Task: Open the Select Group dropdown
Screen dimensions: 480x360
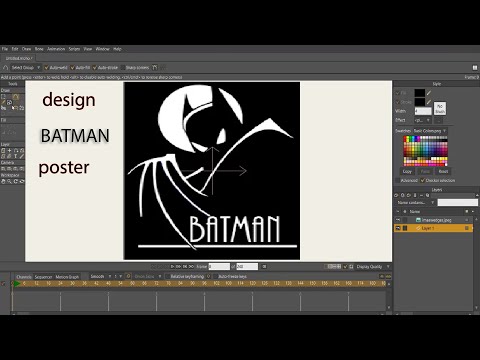Action: point(25,68)
